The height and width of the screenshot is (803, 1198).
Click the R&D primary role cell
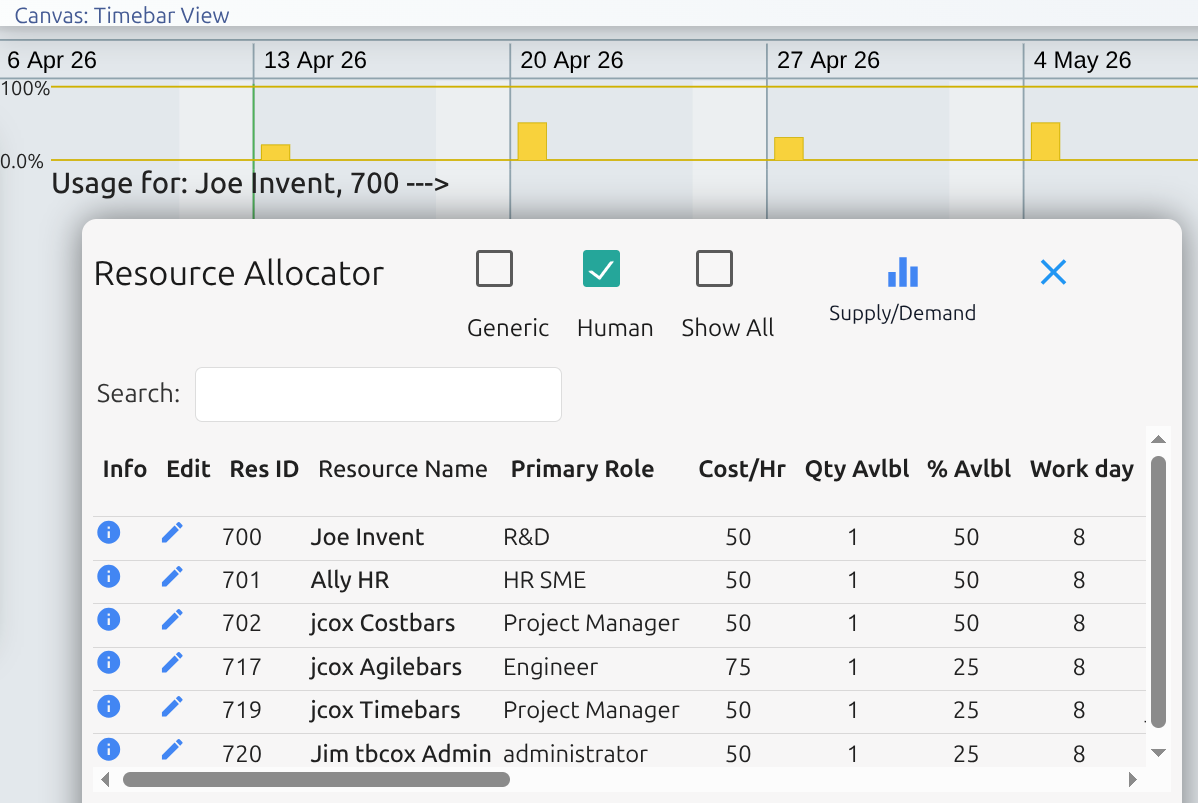click(x=526, y=537)
